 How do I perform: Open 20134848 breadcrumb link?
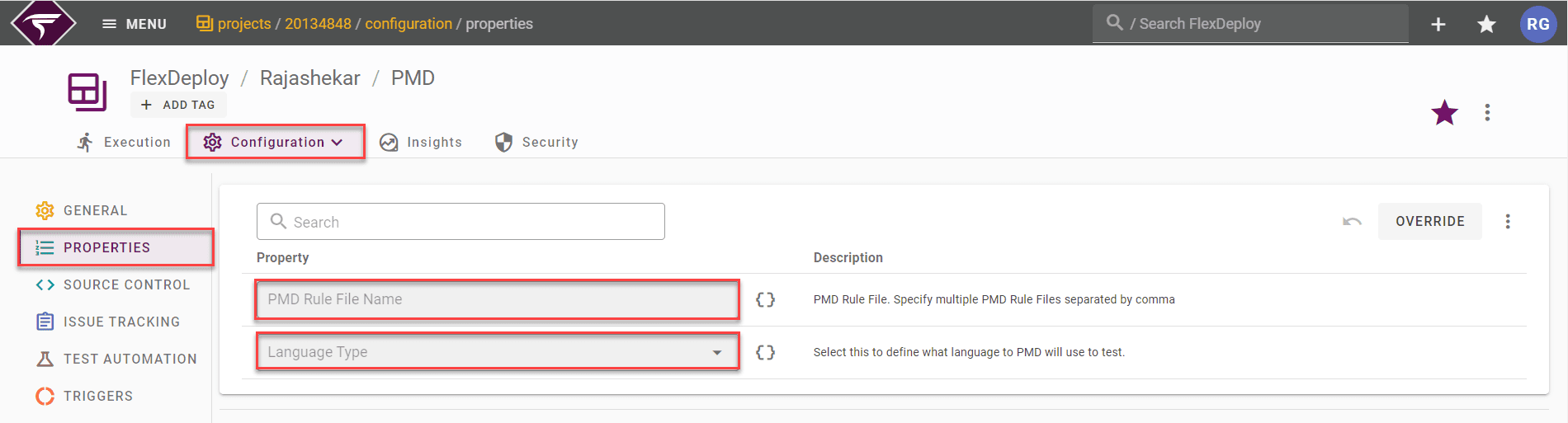[x=318, y=24]
